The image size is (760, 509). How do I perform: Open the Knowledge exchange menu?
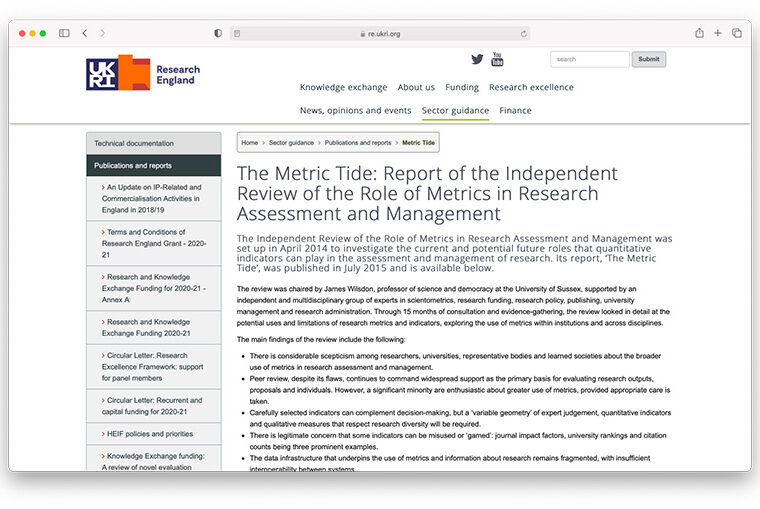(x=343, y=87)
